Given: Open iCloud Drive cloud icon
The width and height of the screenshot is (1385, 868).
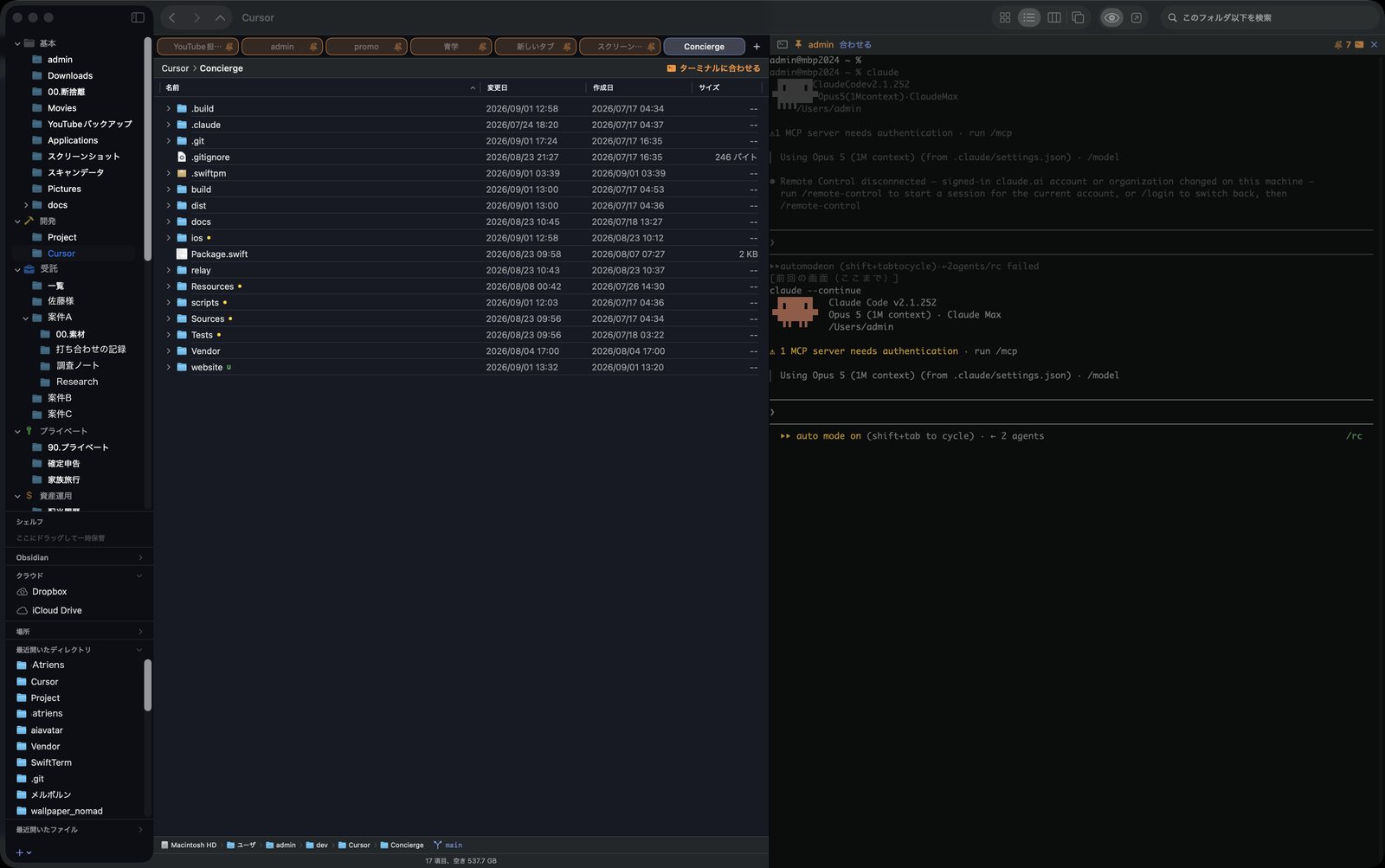Looking at the screenshot, I should 23,611.
